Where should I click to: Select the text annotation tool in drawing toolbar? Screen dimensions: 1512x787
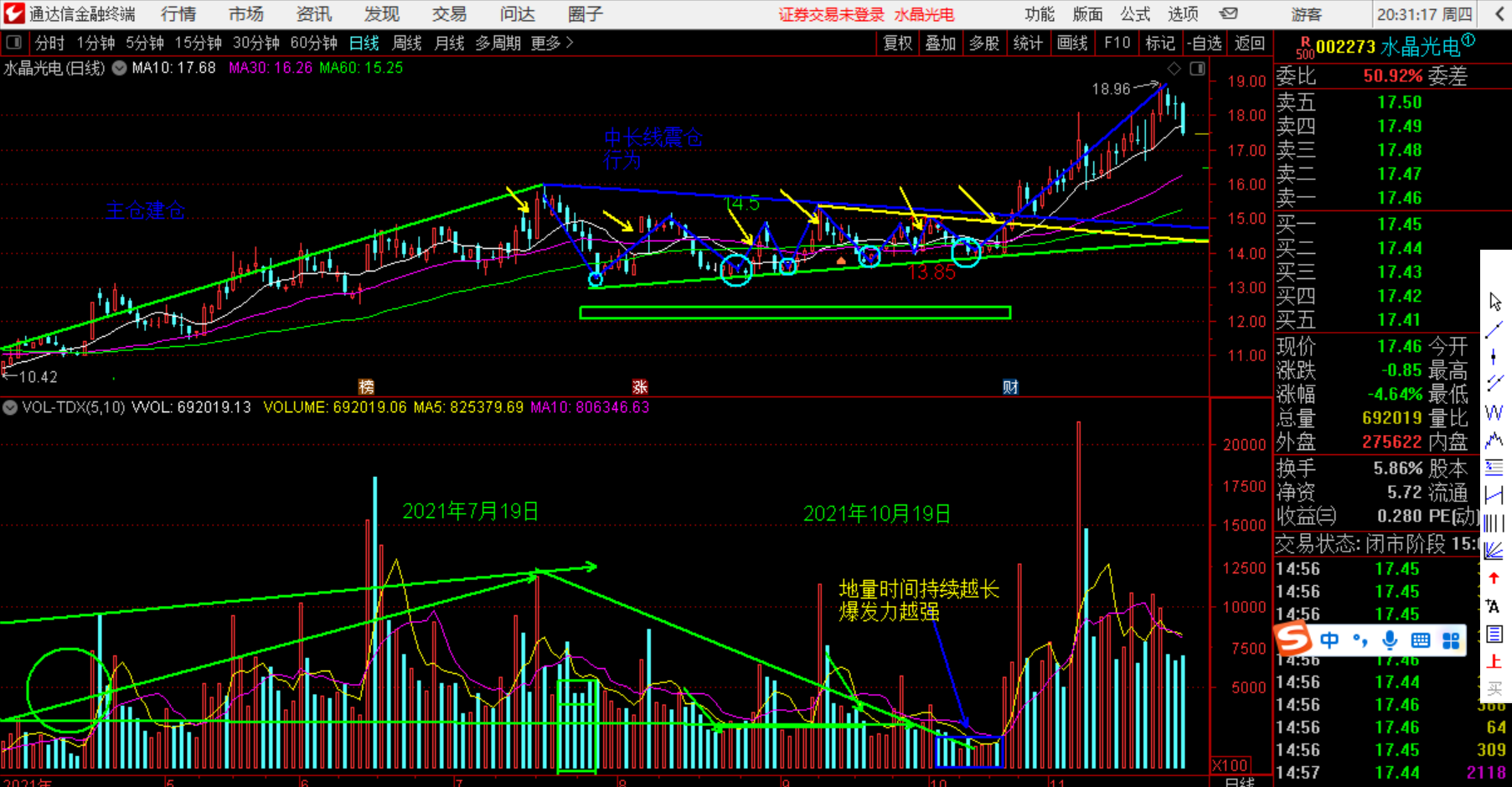[1493, 606]
